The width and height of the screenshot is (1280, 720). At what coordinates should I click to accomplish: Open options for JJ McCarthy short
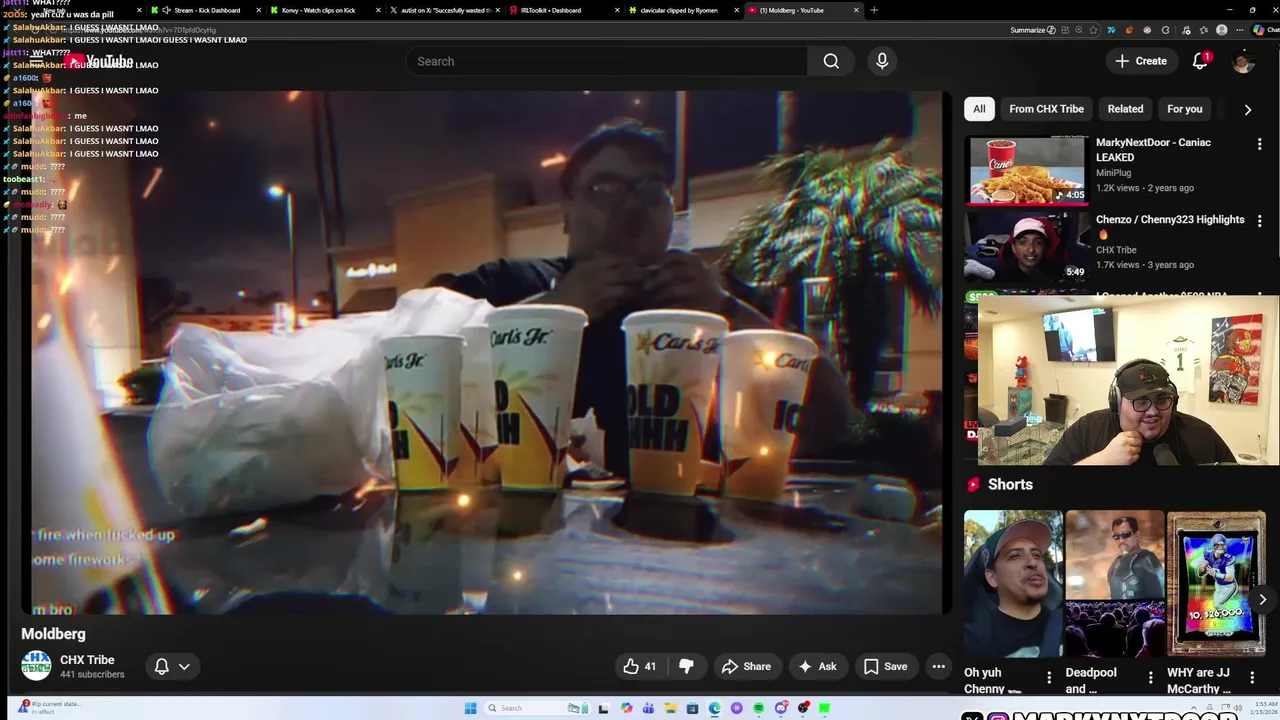coord(1252,677)
